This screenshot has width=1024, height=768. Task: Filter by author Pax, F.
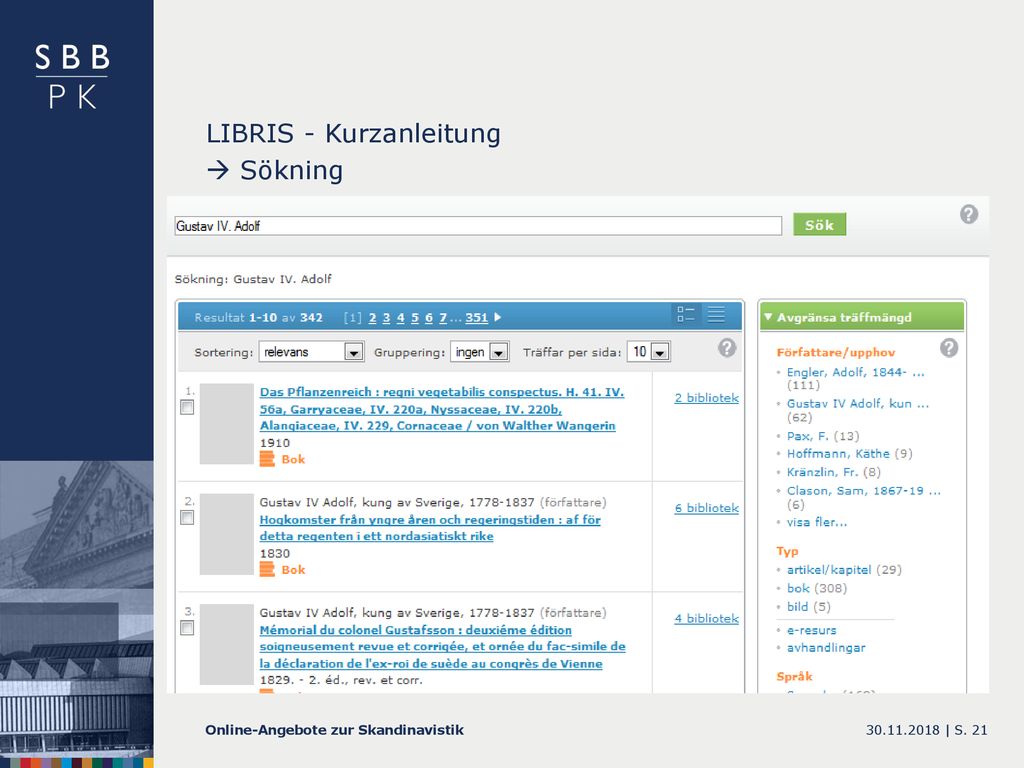pyautogui.click(x=808, y=436)
